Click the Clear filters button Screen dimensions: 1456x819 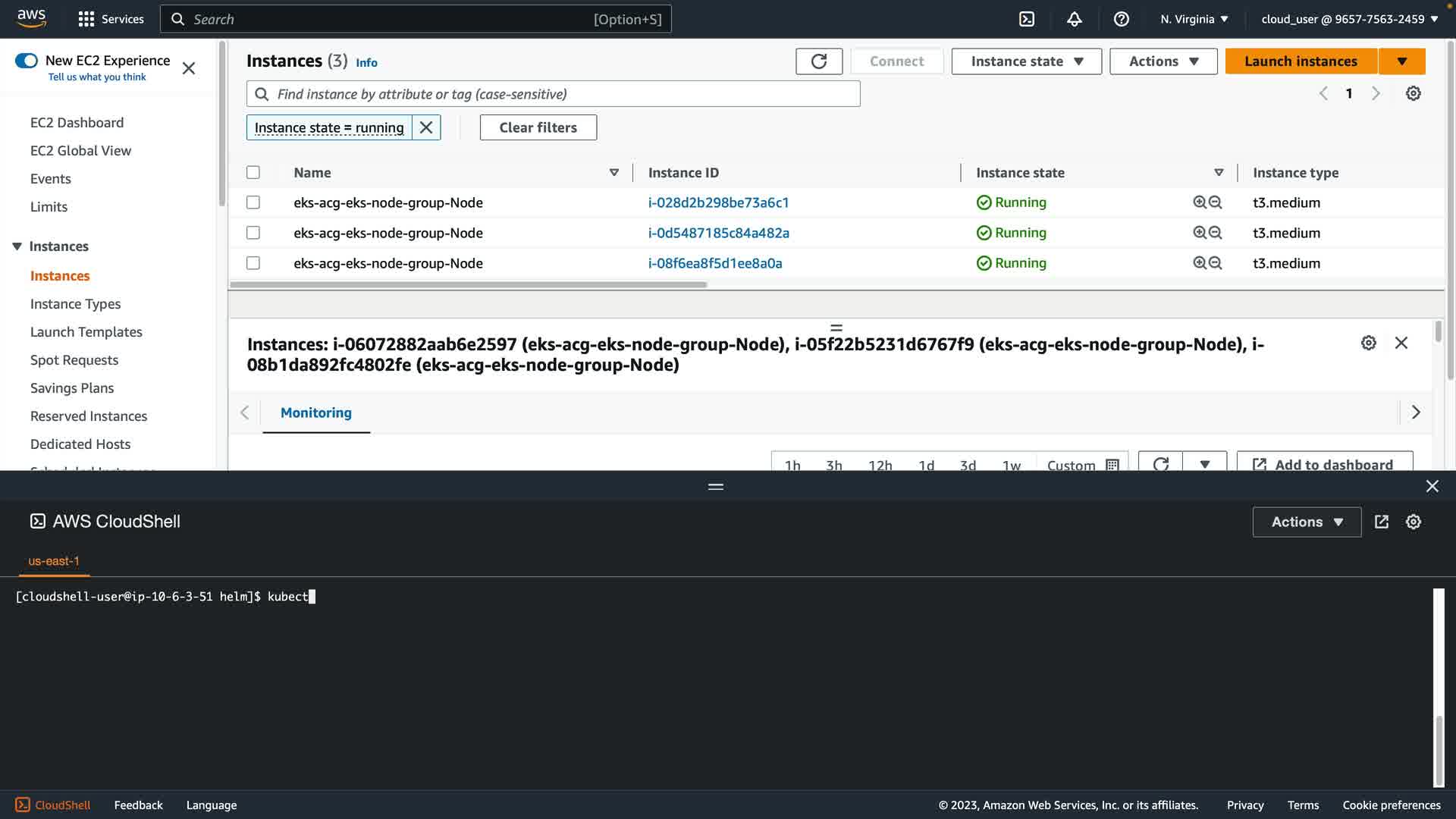click(538, 127)
